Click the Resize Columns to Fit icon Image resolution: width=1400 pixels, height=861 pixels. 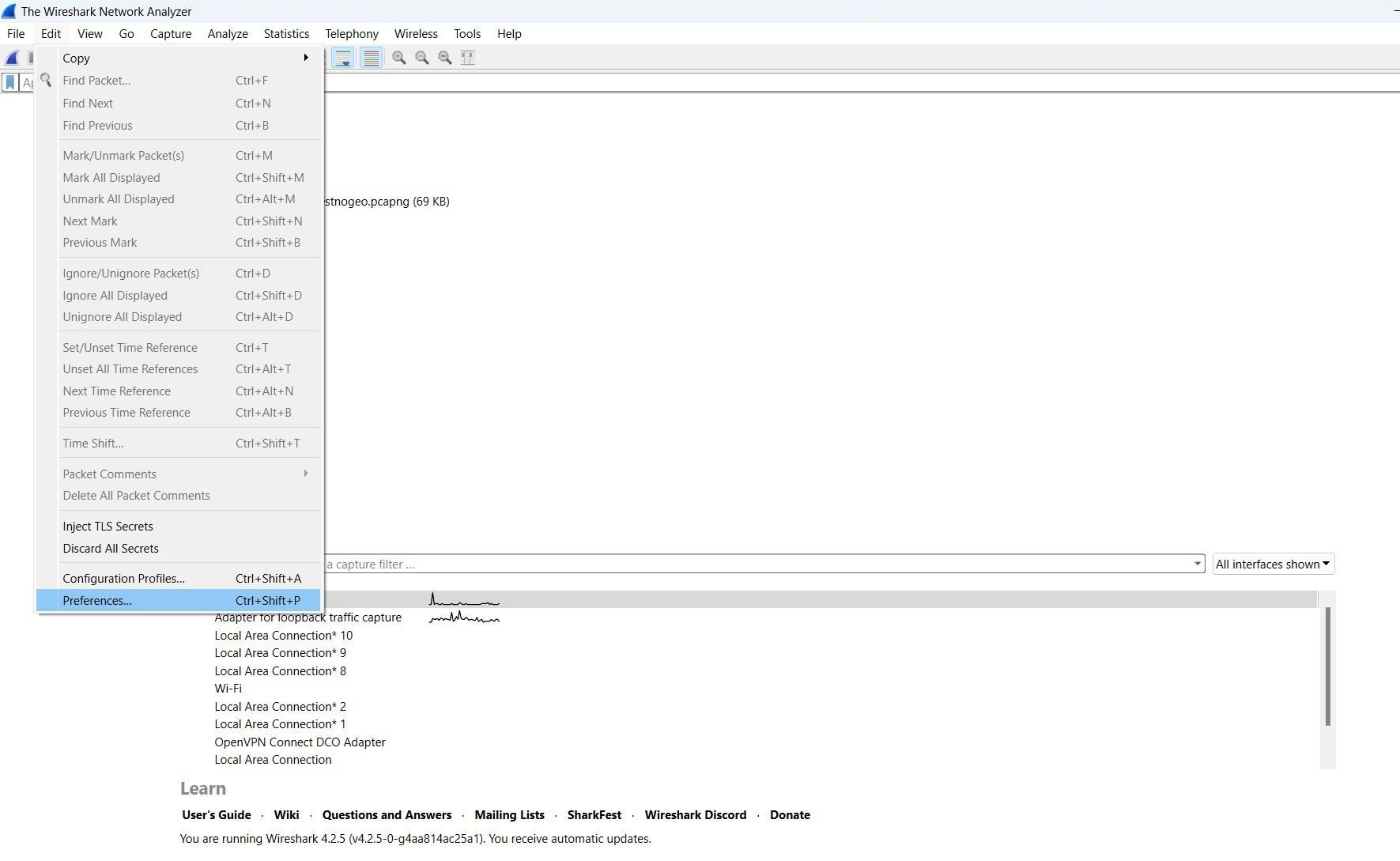(x=468, y=58)
